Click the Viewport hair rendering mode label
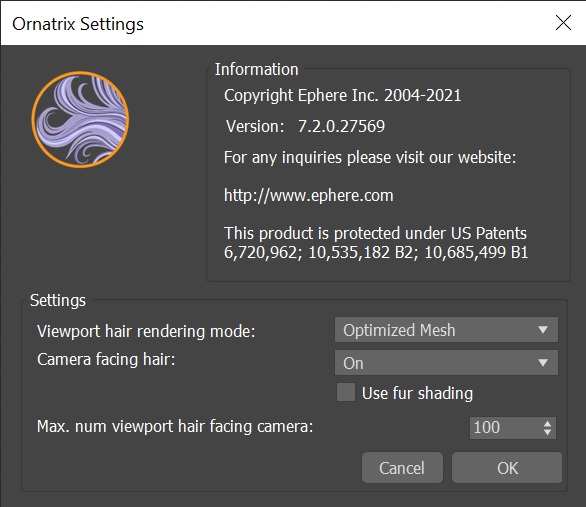 [146, 331]
